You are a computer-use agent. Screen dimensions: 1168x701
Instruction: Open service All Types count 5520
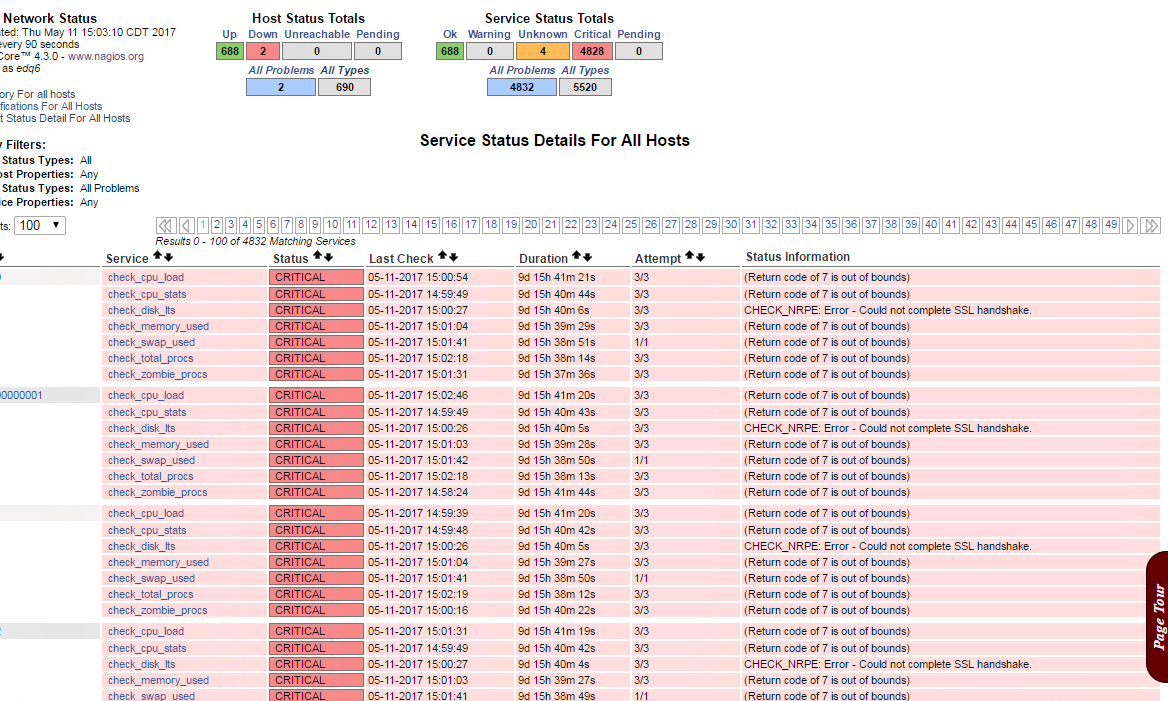point(585,87)
